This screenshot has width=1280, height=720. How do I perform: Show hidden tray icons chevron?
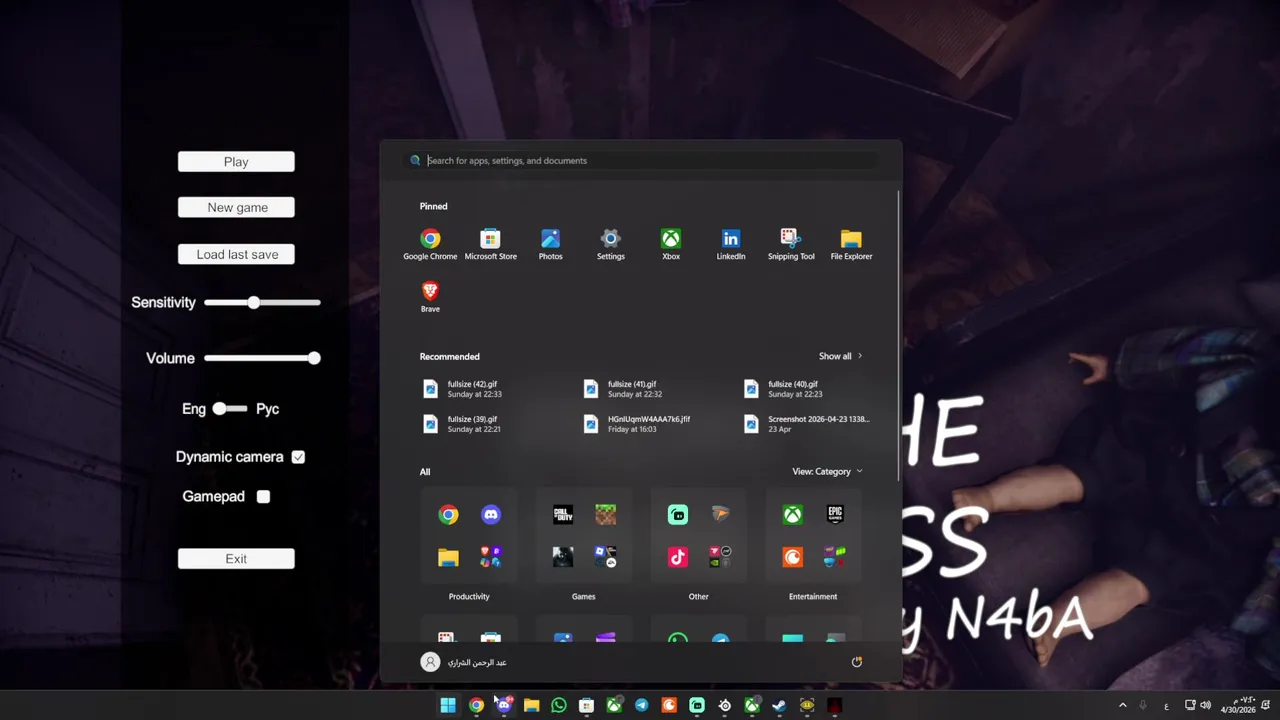1122,705
